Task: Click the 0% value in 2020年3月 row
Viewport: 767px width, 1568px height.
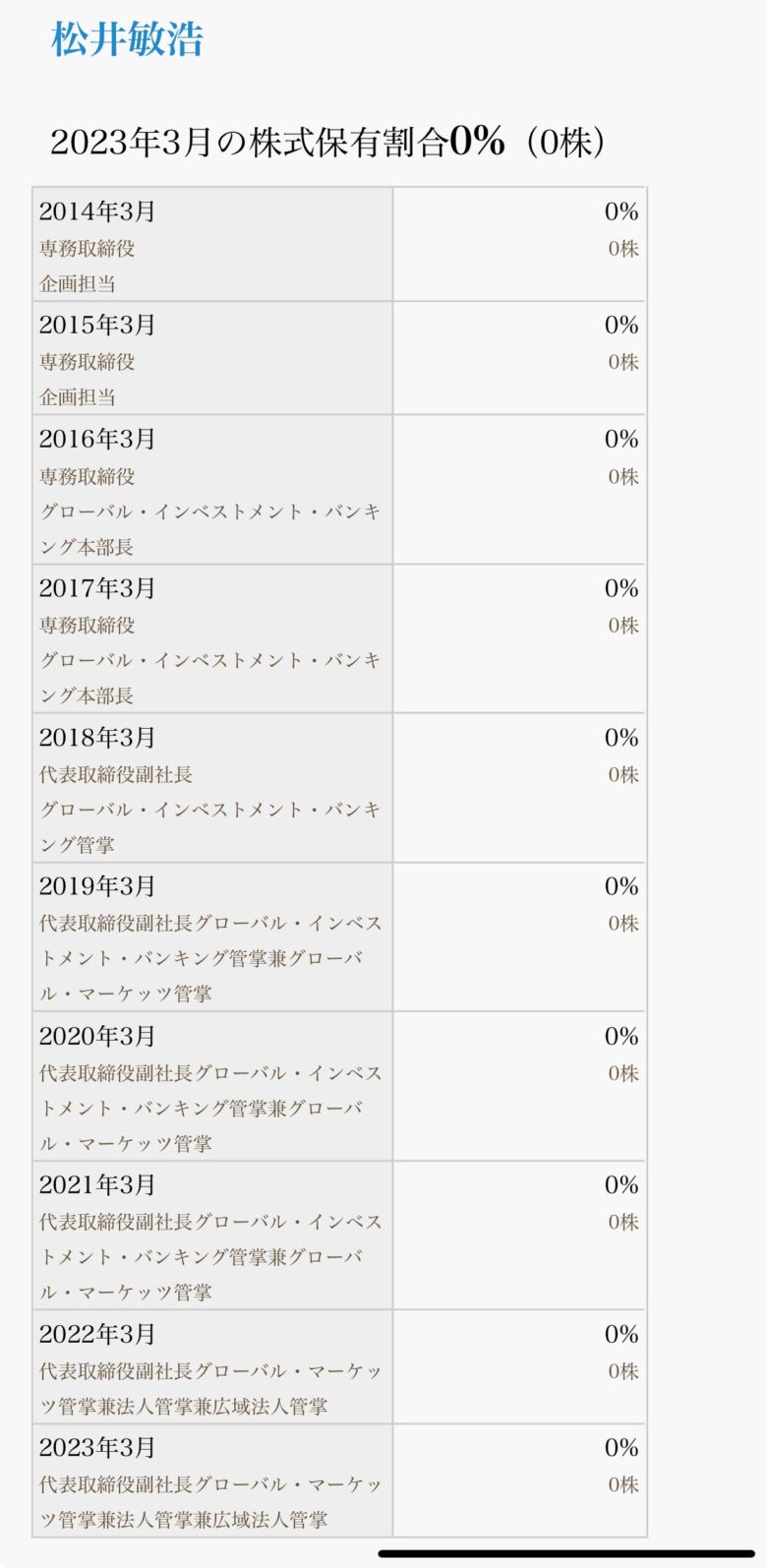Action: point(621,1036)
